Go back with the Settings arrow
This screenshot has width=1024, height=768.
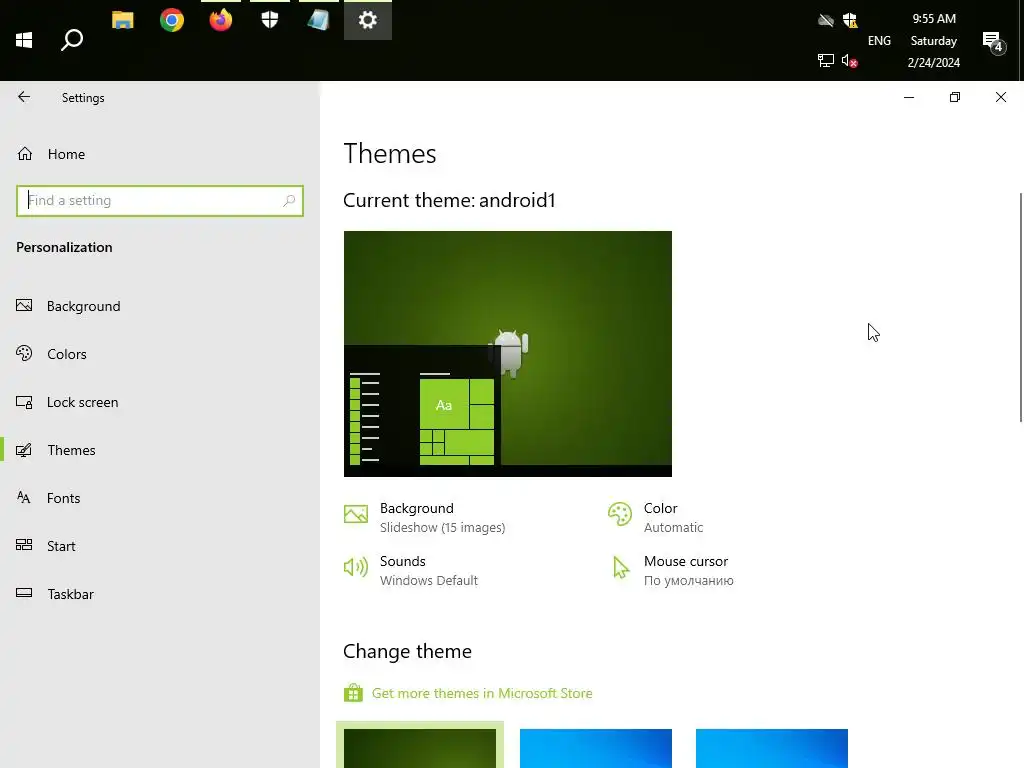point(24,97)
